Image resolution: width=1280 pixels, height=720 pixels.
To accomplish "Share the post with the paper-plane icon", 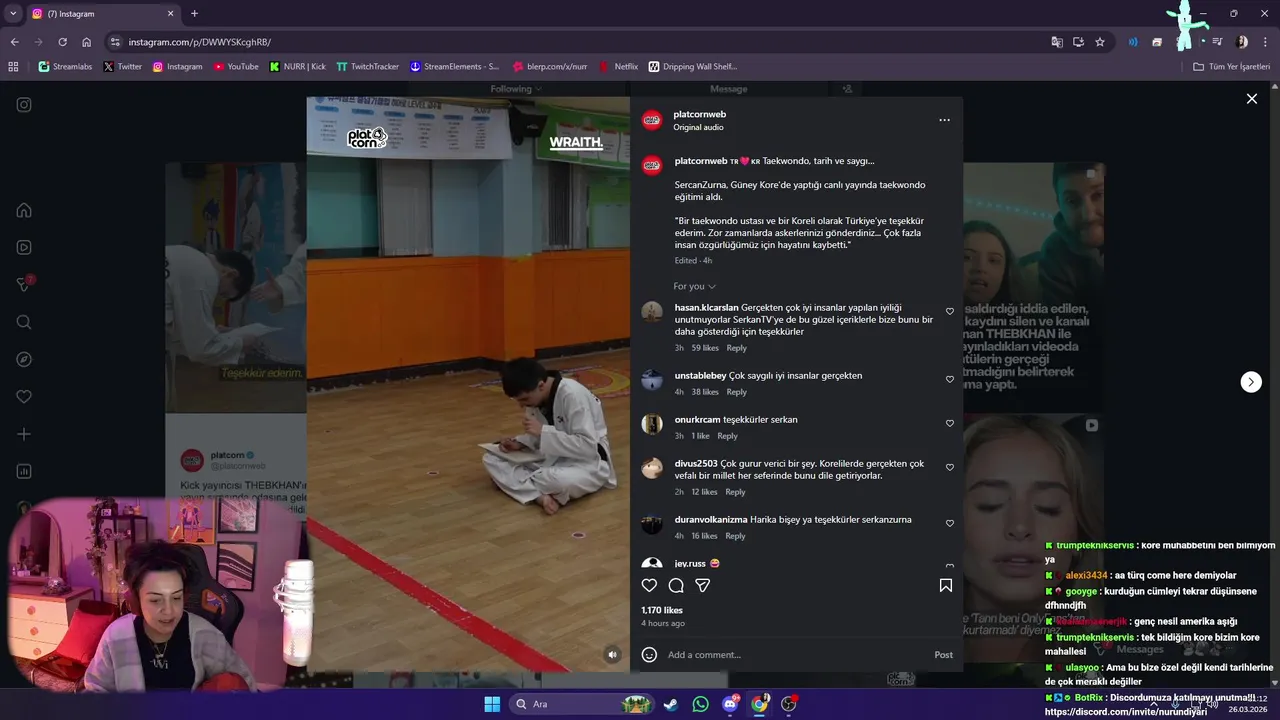I will point(703,585).
